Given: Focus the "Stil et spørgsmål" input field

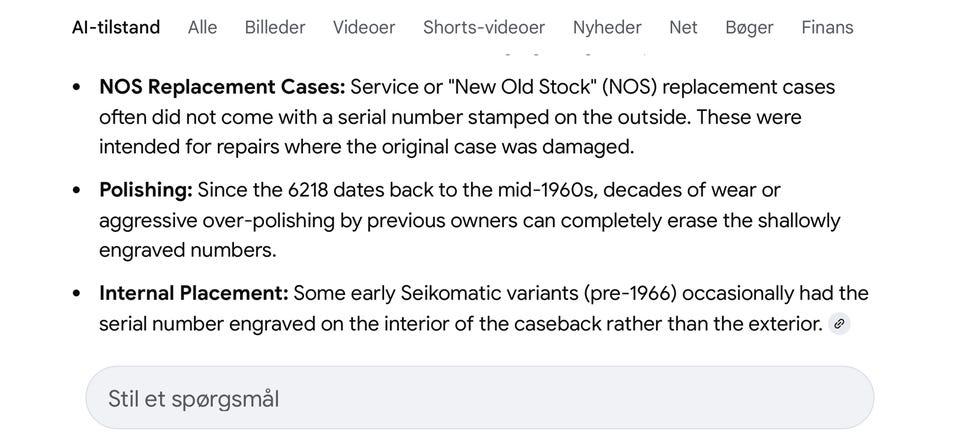Looking at the screenshot, I should point(479,399).
